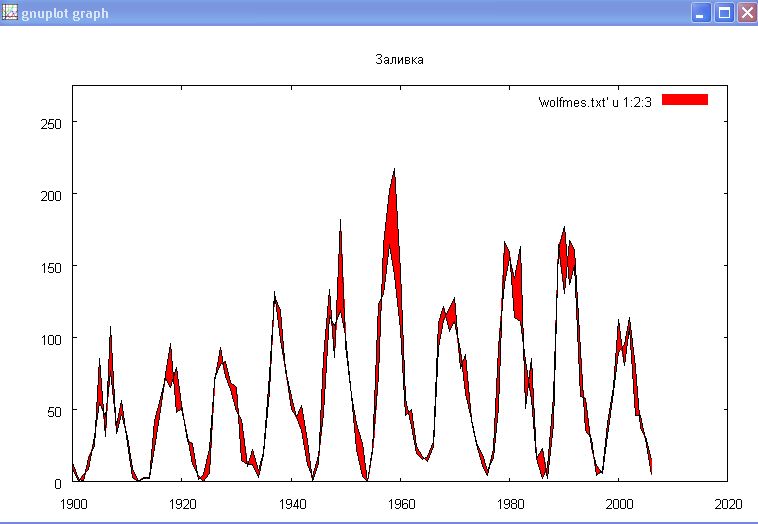Click x-axis label 1940
Image resolution: width=758 pixels, height=524 pixels.
[292, 504]
